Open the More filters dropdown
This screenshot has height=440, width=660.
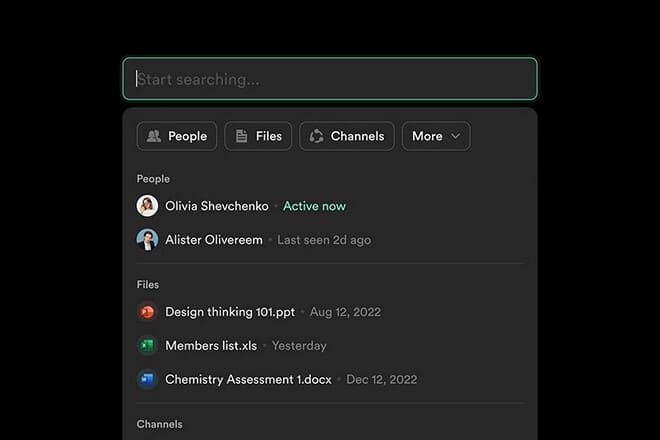[x=435, y=136]
